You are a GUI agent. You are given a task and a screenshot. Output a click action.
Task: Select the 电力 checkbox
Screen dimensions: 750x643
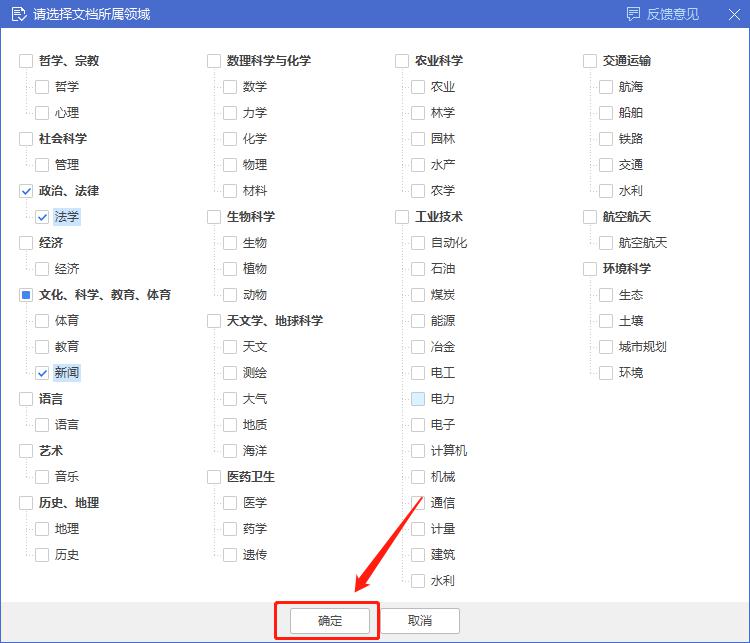point(418,399)
